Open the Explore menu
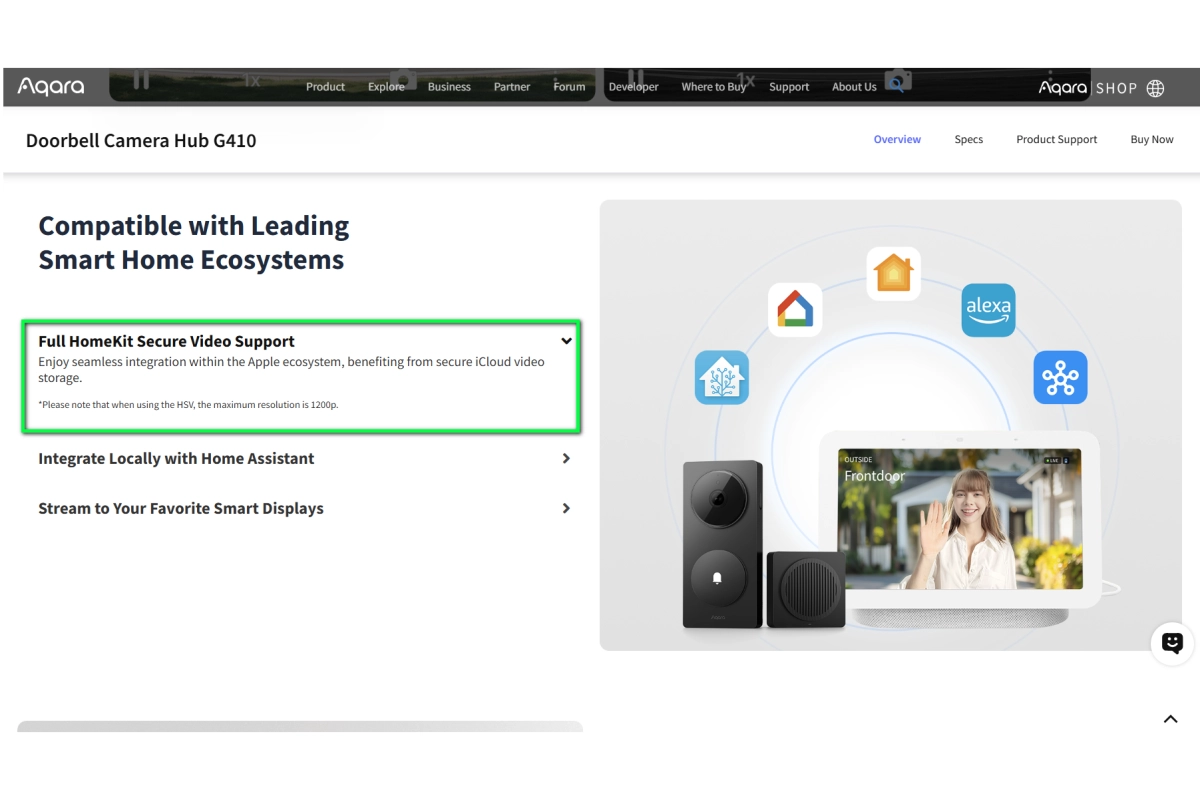Screen dimensions: 1200x800 [386, 87]
